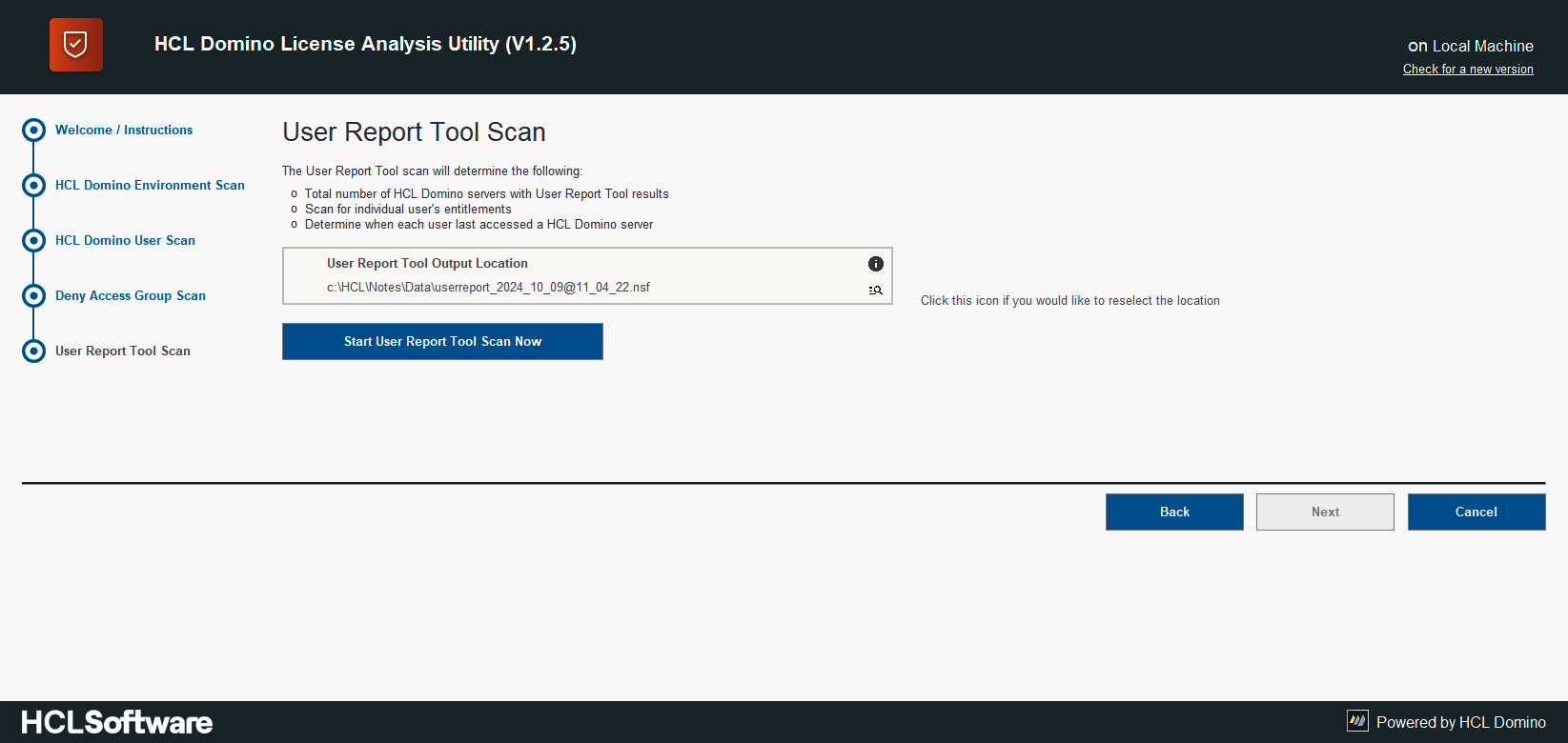Viewport: 1568px width, 743px height.
Task: Click the Cancel button
Action: click(x=1476, y=512)
